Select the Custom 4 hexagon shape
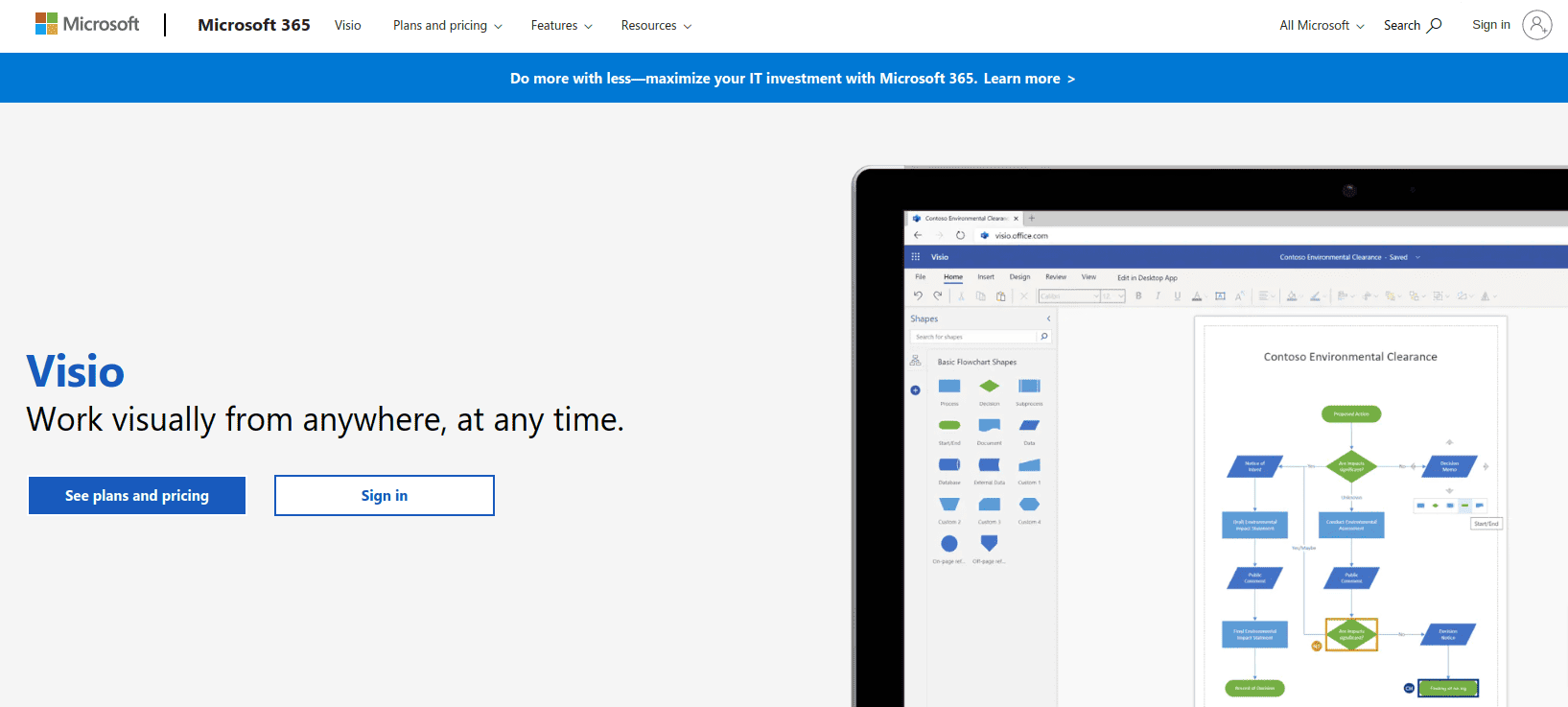The width and height of the screenshot is (1568, 707). click(1029, 504)
